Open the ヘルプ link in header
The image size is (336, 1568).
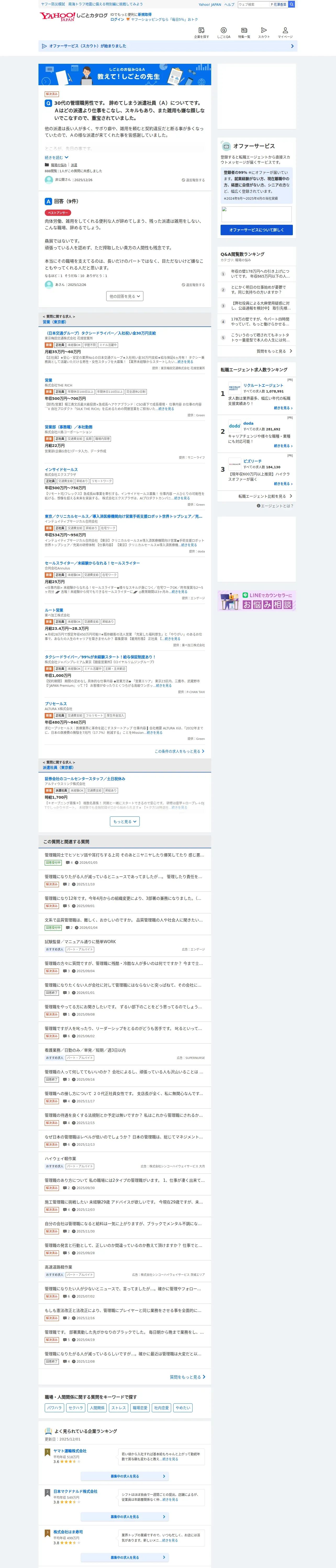[x=229, y=4]
